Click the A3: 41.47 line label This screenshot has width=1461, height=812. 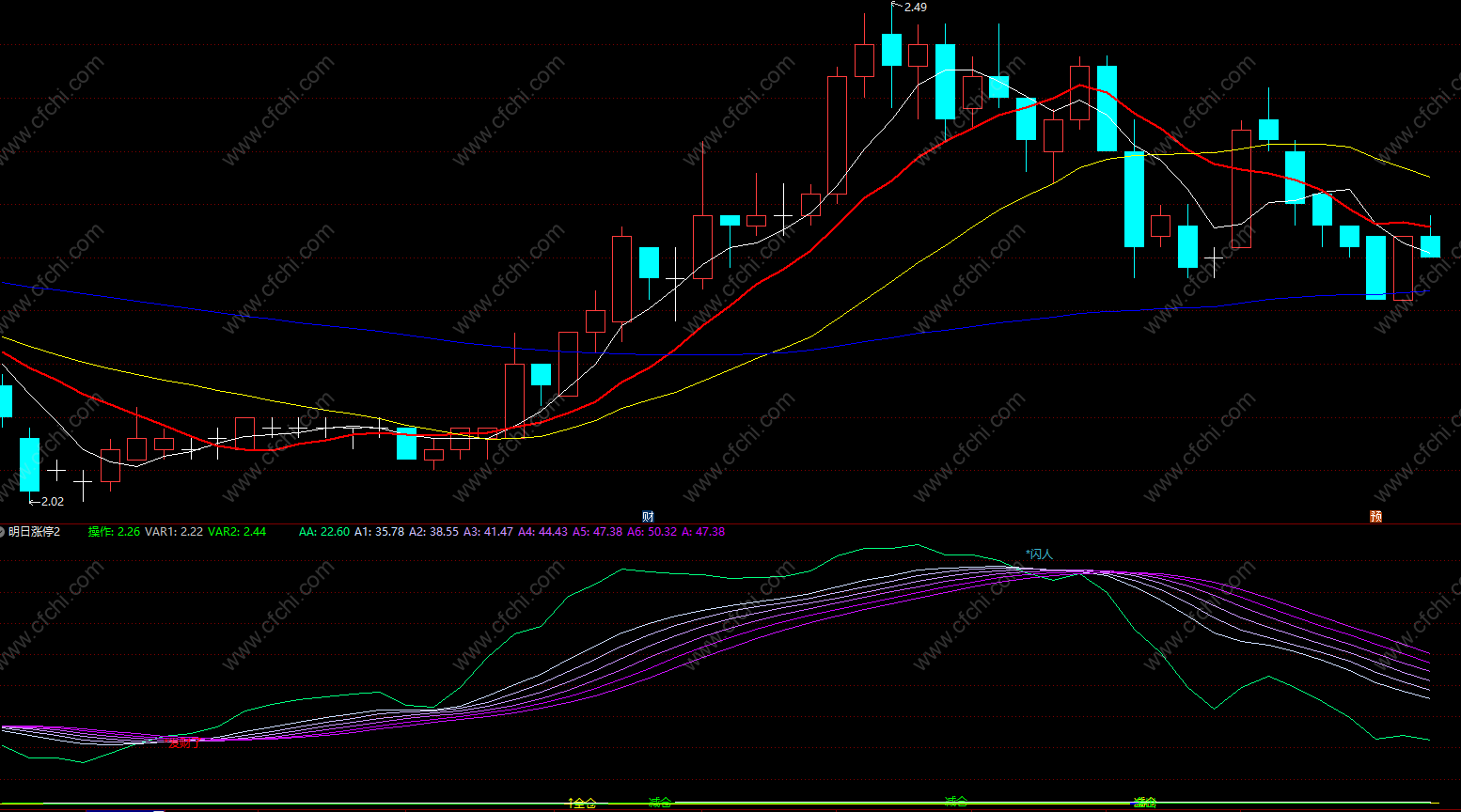488,532
